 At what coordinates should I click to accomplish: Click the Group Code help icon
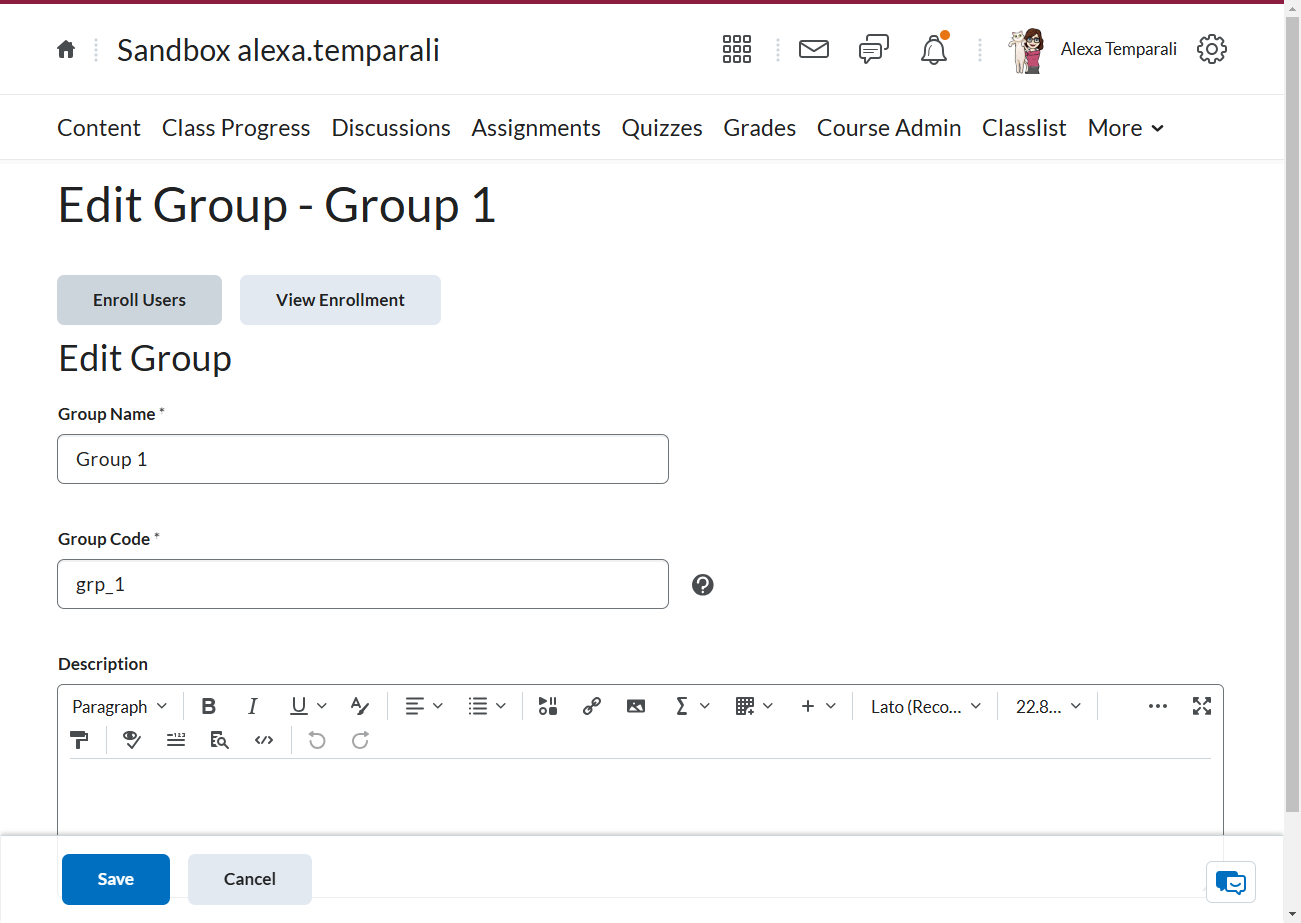pos(703,585)
